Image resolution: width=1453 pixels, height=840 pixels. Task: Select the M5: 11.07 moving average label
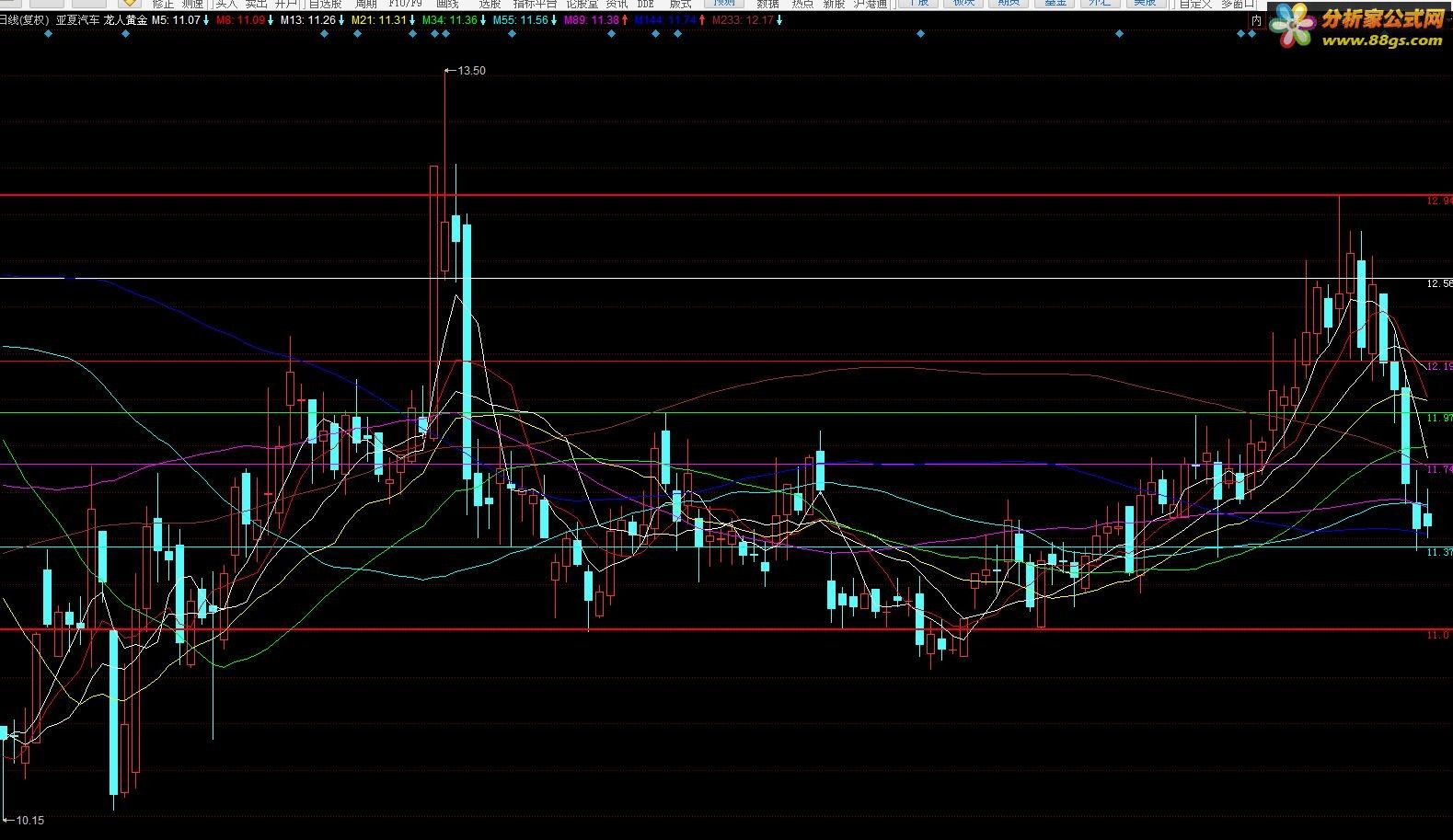tap(176, 19)
